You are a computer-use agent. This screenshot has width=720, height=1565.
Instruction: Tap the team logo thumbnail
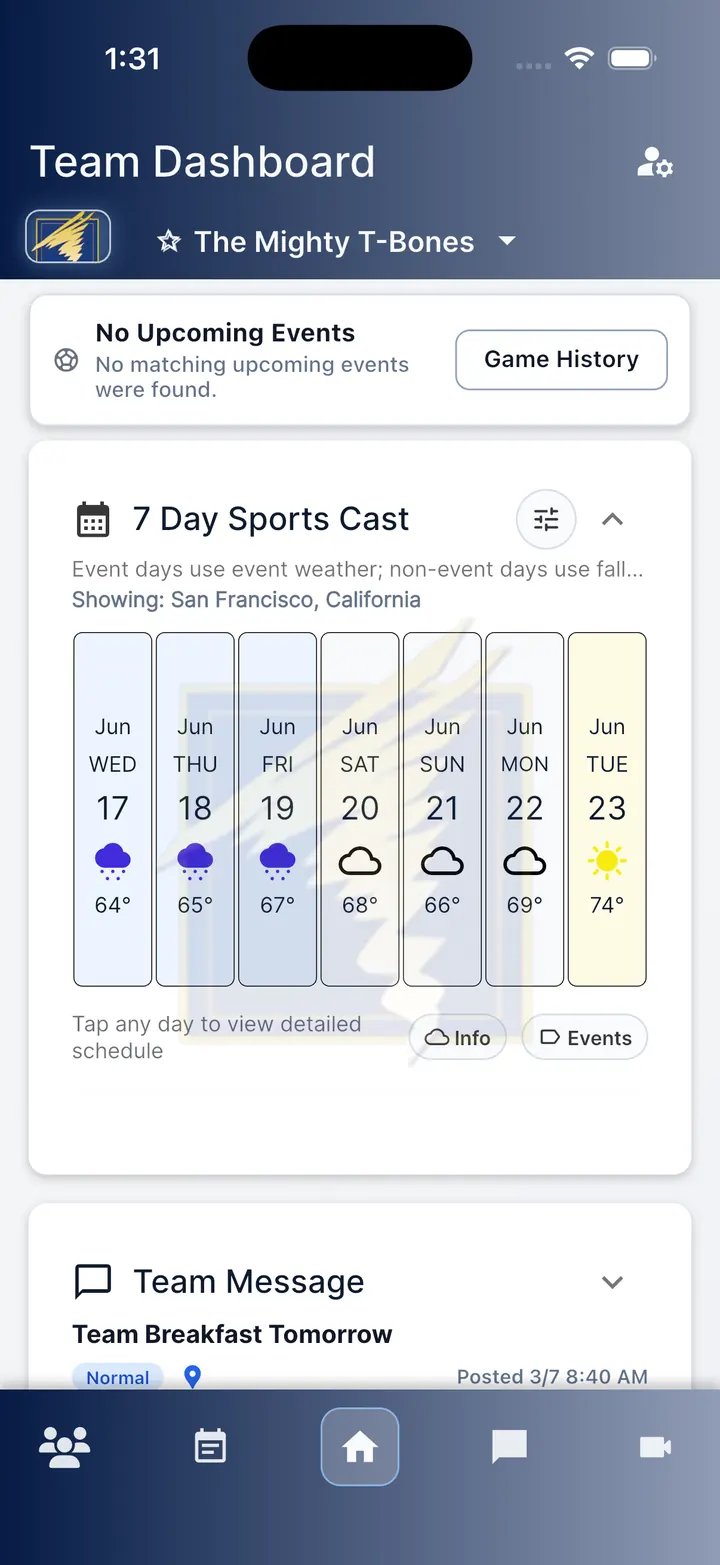(68, 236)
